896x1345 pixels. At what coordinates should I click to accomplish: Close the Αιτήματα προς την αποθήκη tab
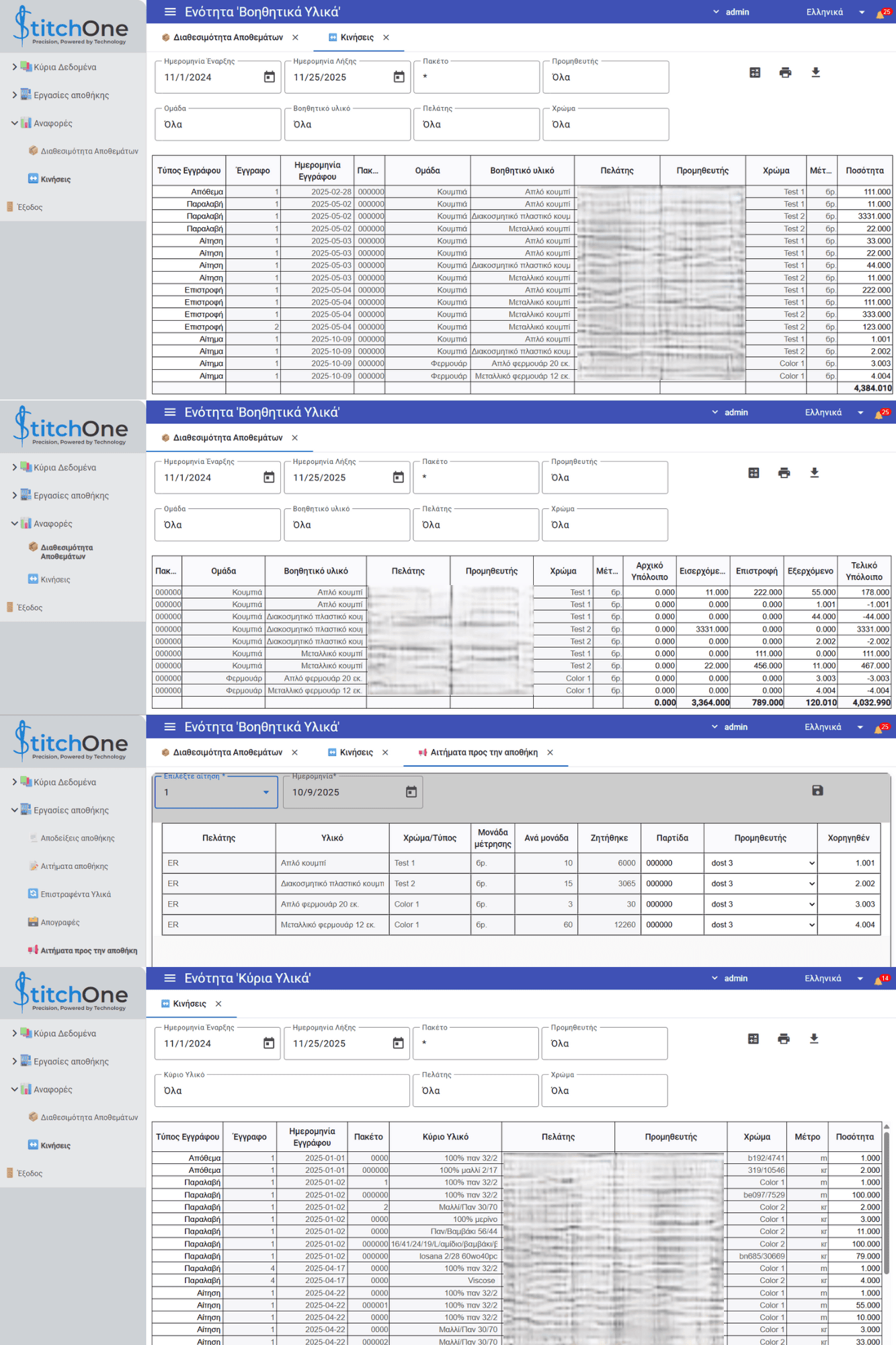550,753
